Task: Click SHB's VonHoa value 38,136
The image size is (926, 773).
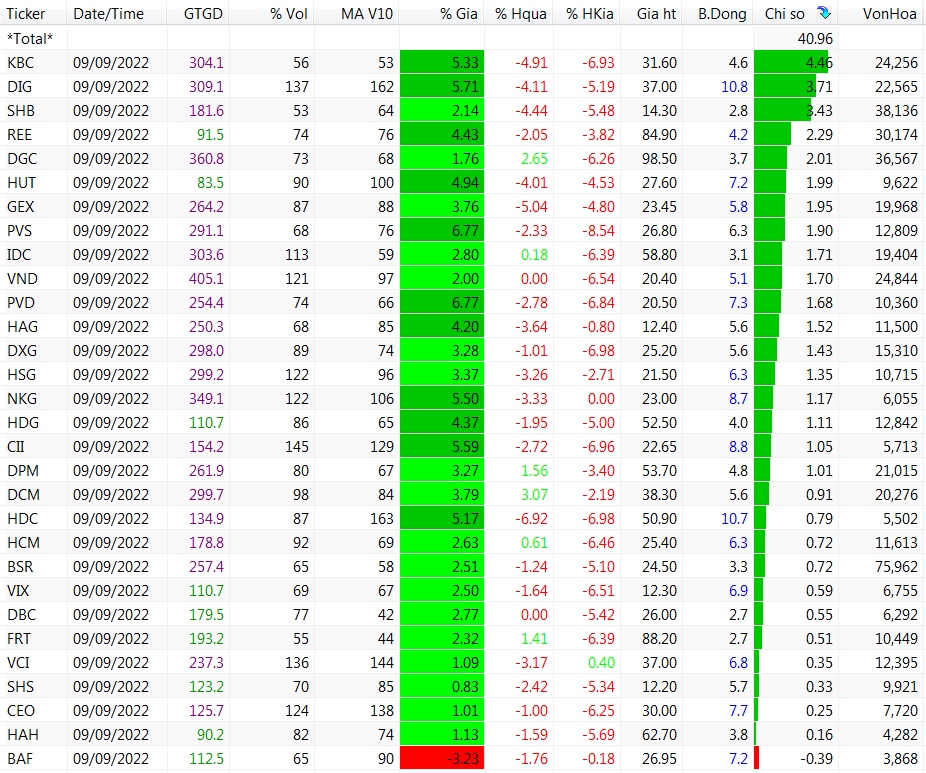Action: (896, 111)
